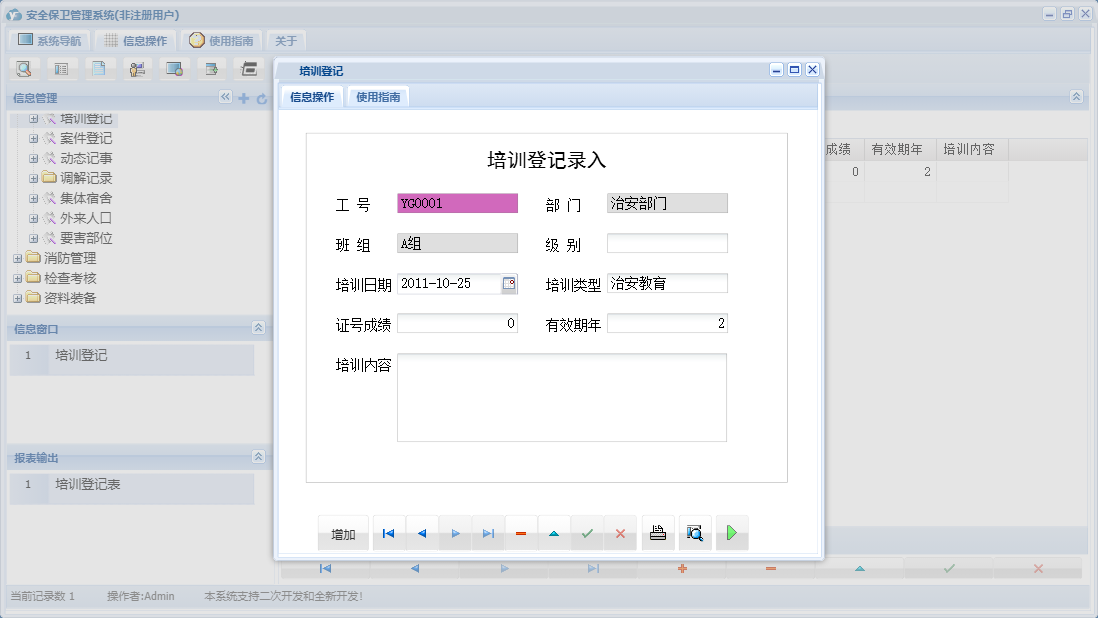Click the 增加 button to add record

[343, 533]
